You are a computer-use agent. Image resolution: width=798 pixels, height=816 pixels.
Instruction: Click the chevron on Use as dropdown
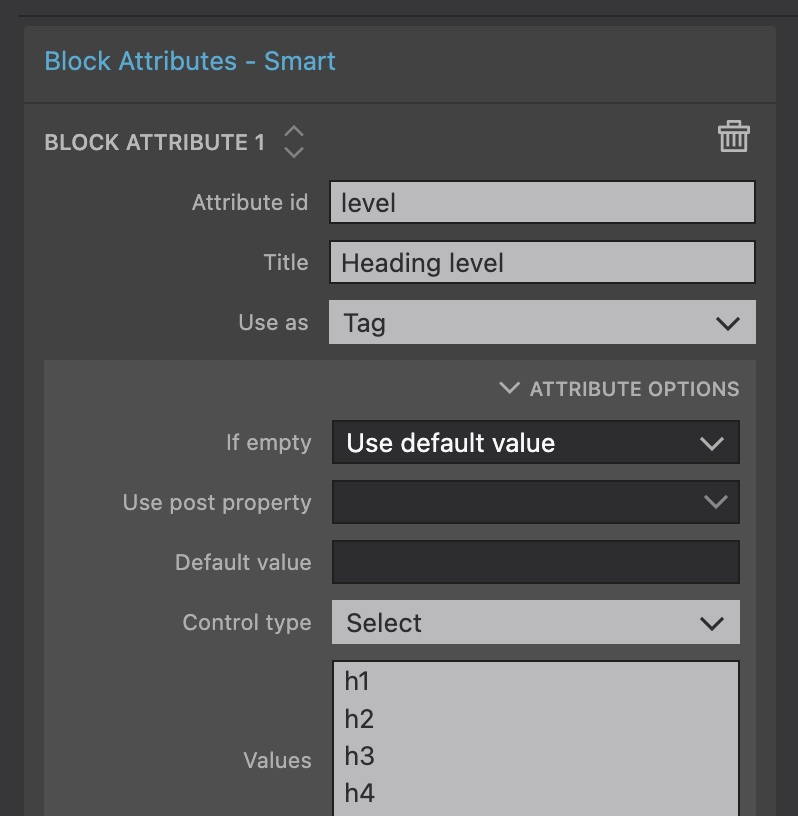728,323
